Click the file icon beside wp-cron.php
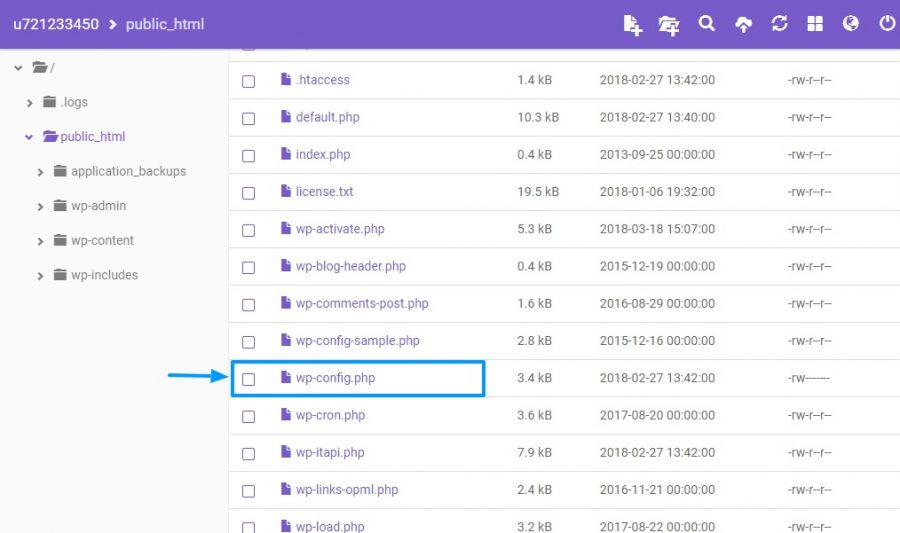This screenshot has height=533, width=900. tap(286, 414)
